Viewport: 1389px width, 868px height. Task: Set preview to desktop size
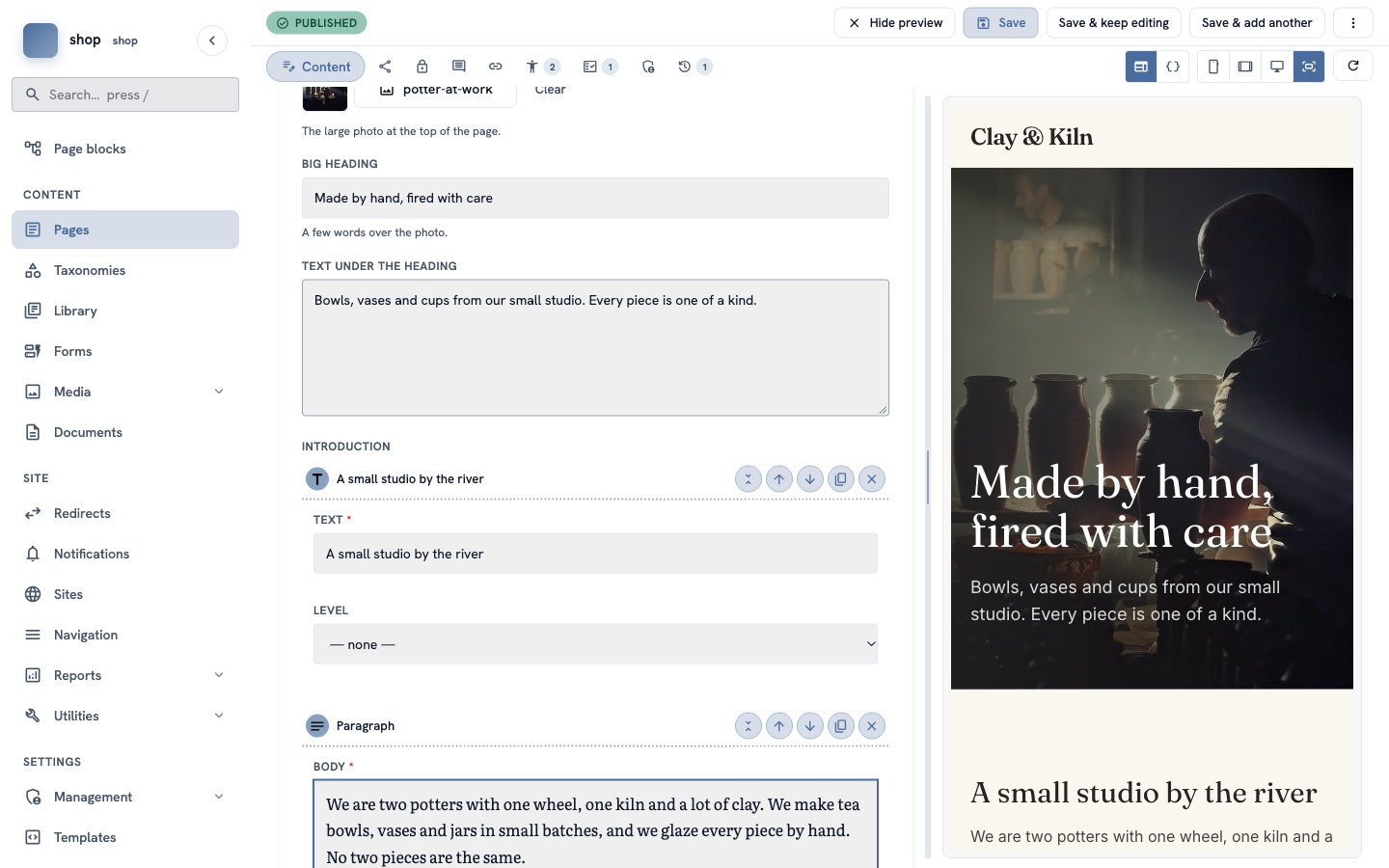click(x=1277, y=67)
